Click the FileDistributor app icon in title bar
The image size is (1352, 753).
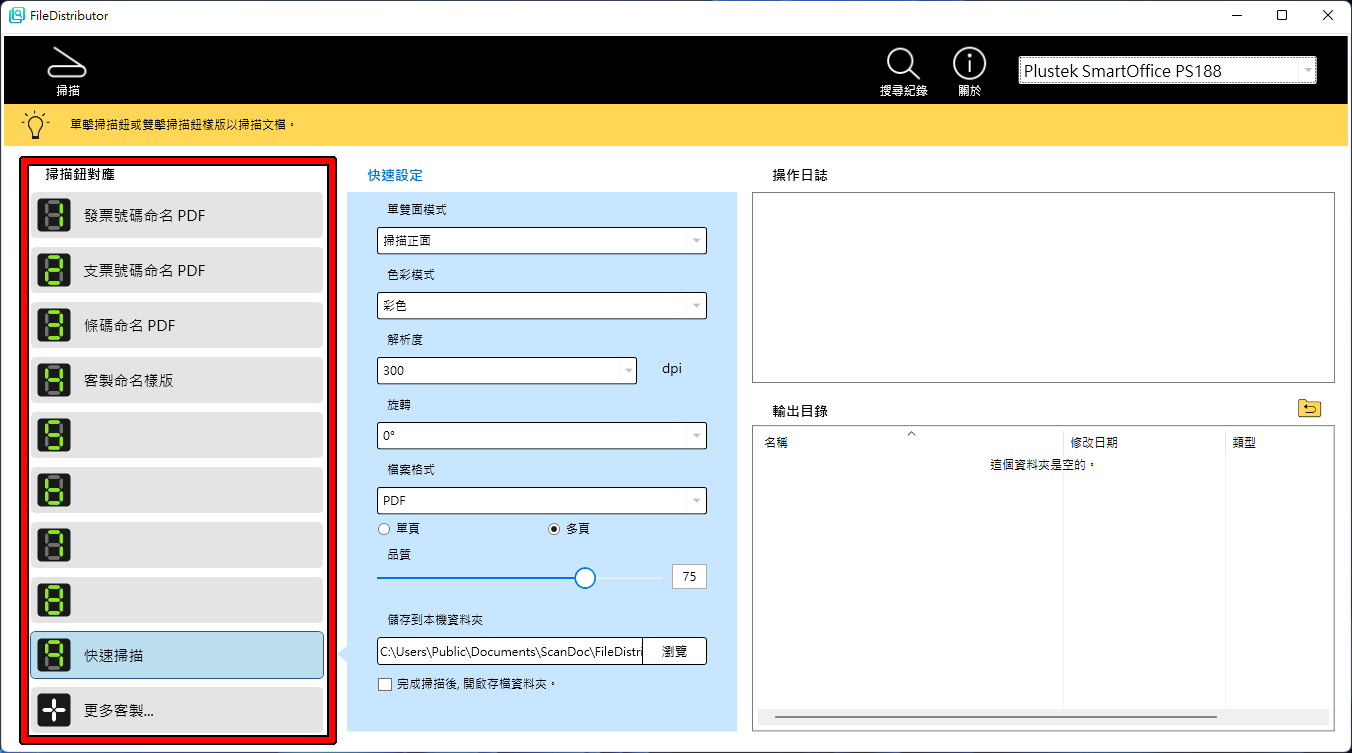point(17,16)
